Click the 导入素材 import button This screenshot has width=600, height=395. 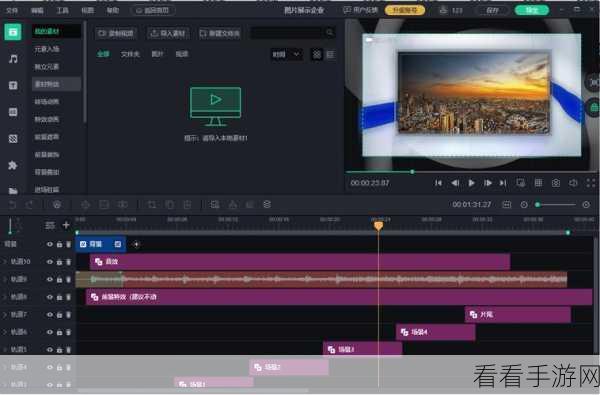[168, 33]
